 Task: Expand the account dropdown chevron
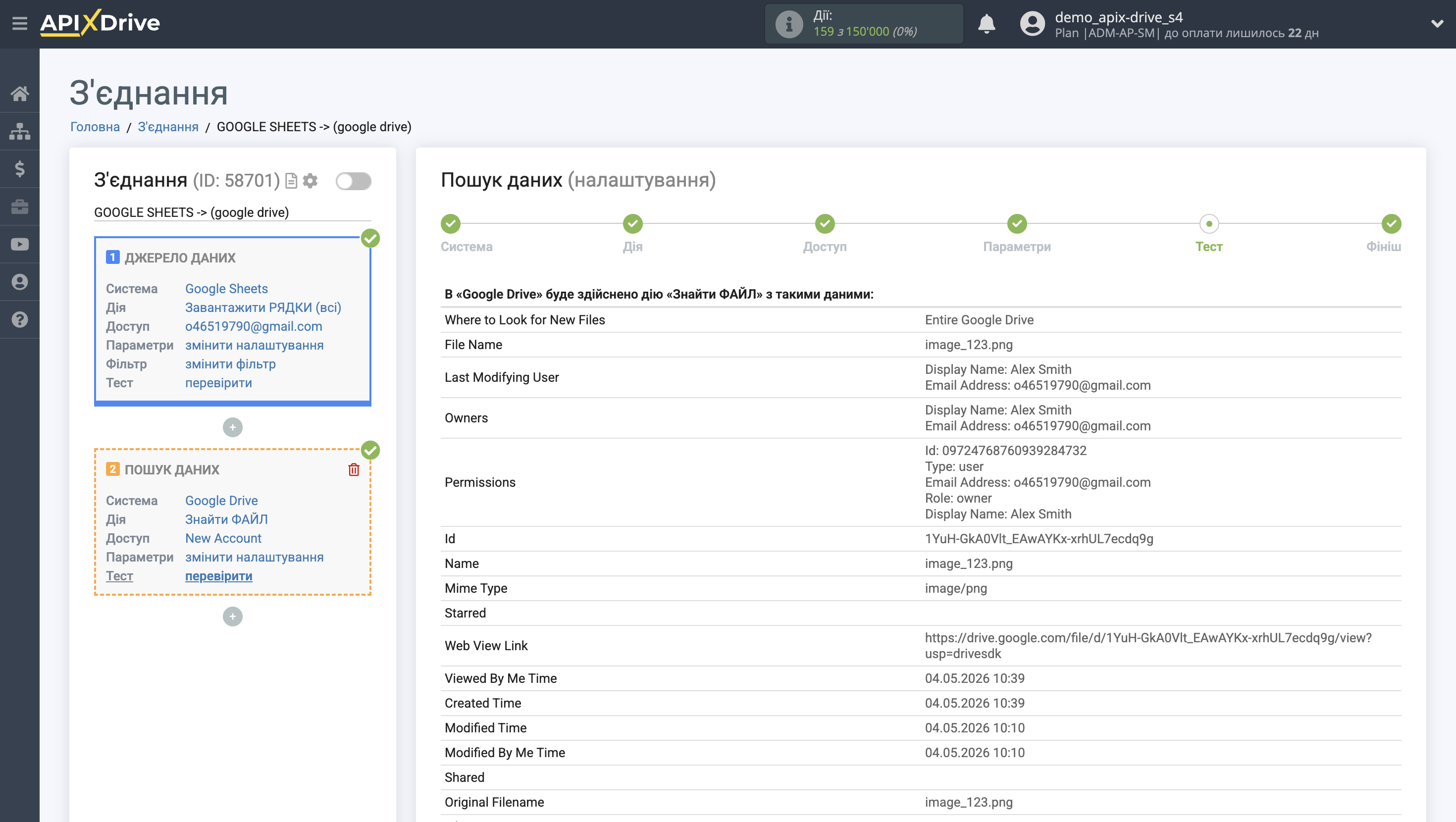click(1437, 24)
